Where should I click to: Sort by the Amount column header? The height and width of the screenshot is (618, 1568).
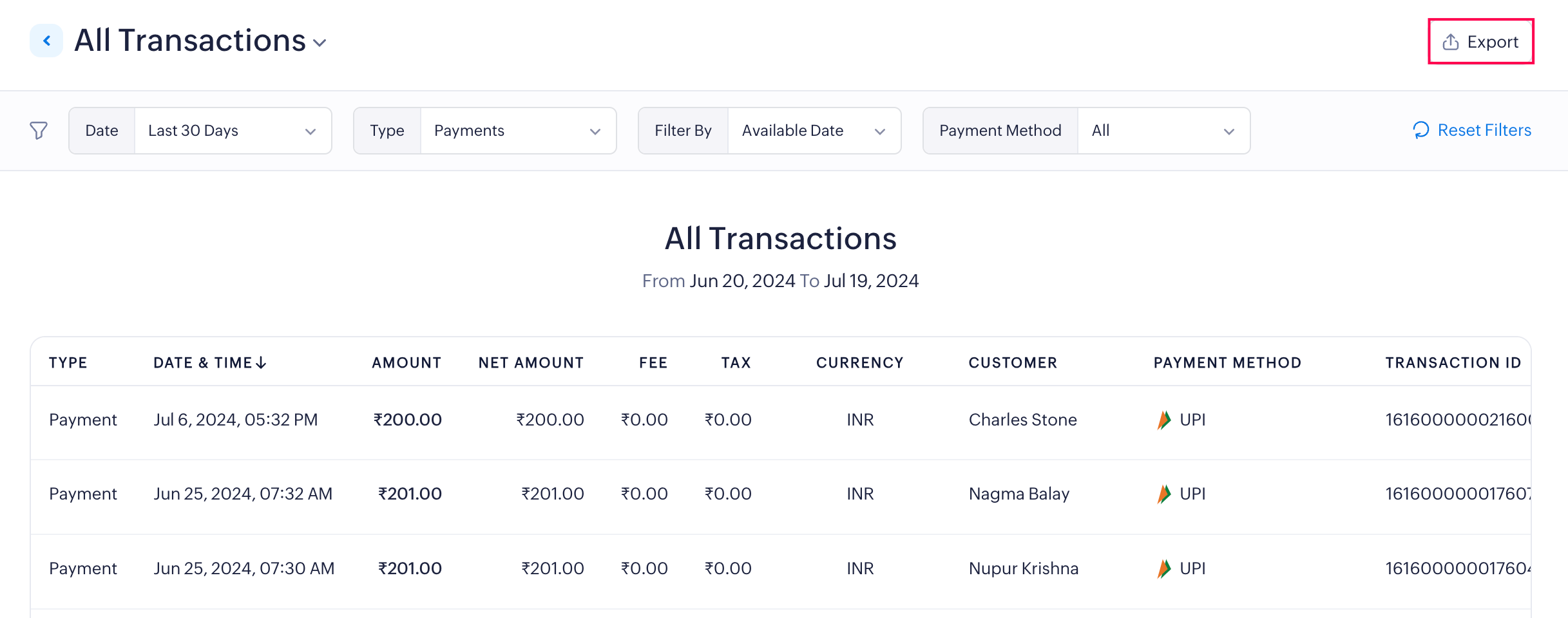tap(406, 363)
